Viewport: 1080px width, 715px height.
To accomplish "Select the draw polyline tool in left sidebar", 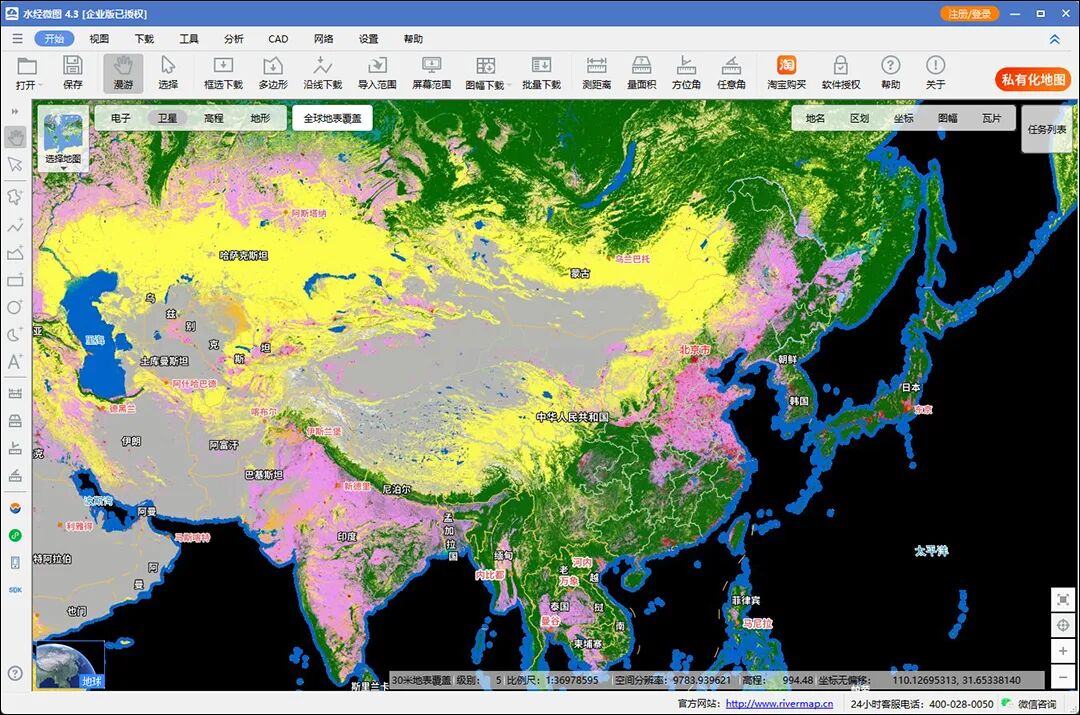I will tap(14, 225).
